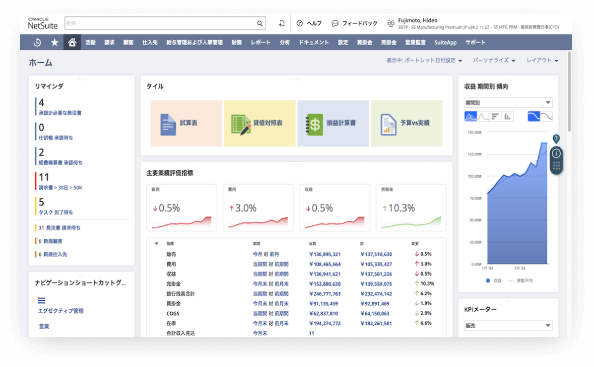The width and height of the screenshot is (594, 367).
Task: Select the highlighted blue smoothing curve toggle
Action: [x=534, y=116]
